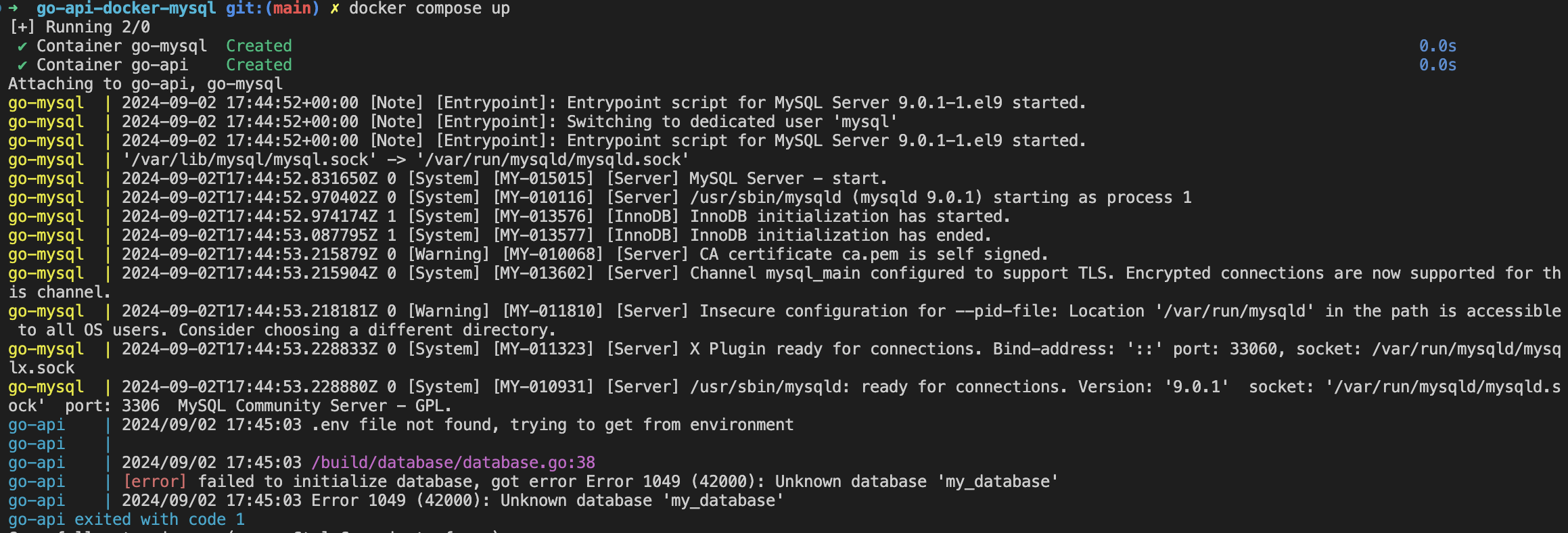Click the red [error] label

155,482
